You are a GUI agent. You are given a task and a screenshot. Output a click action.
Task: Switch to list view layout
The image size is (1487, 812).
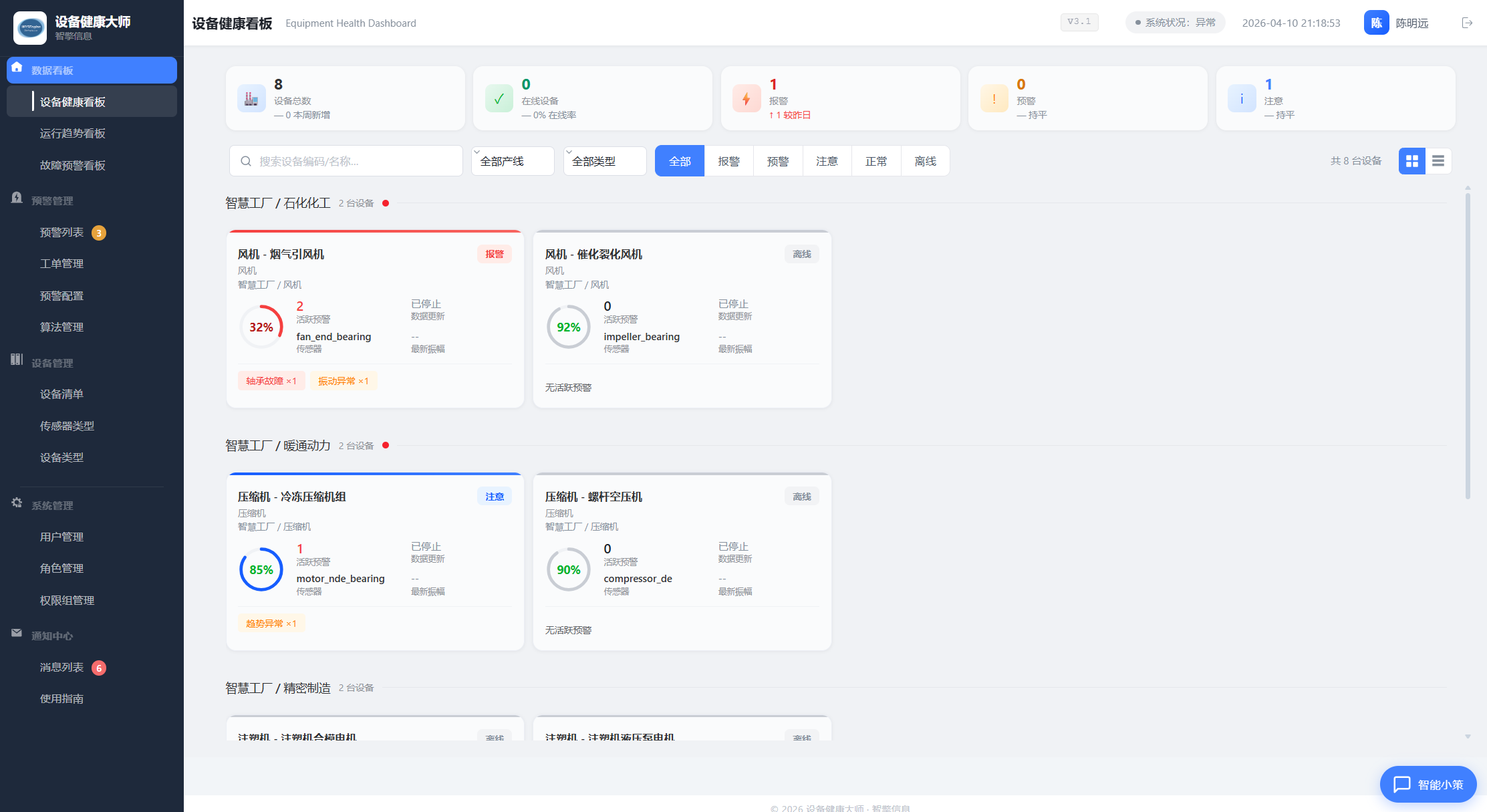[1438, 161]
